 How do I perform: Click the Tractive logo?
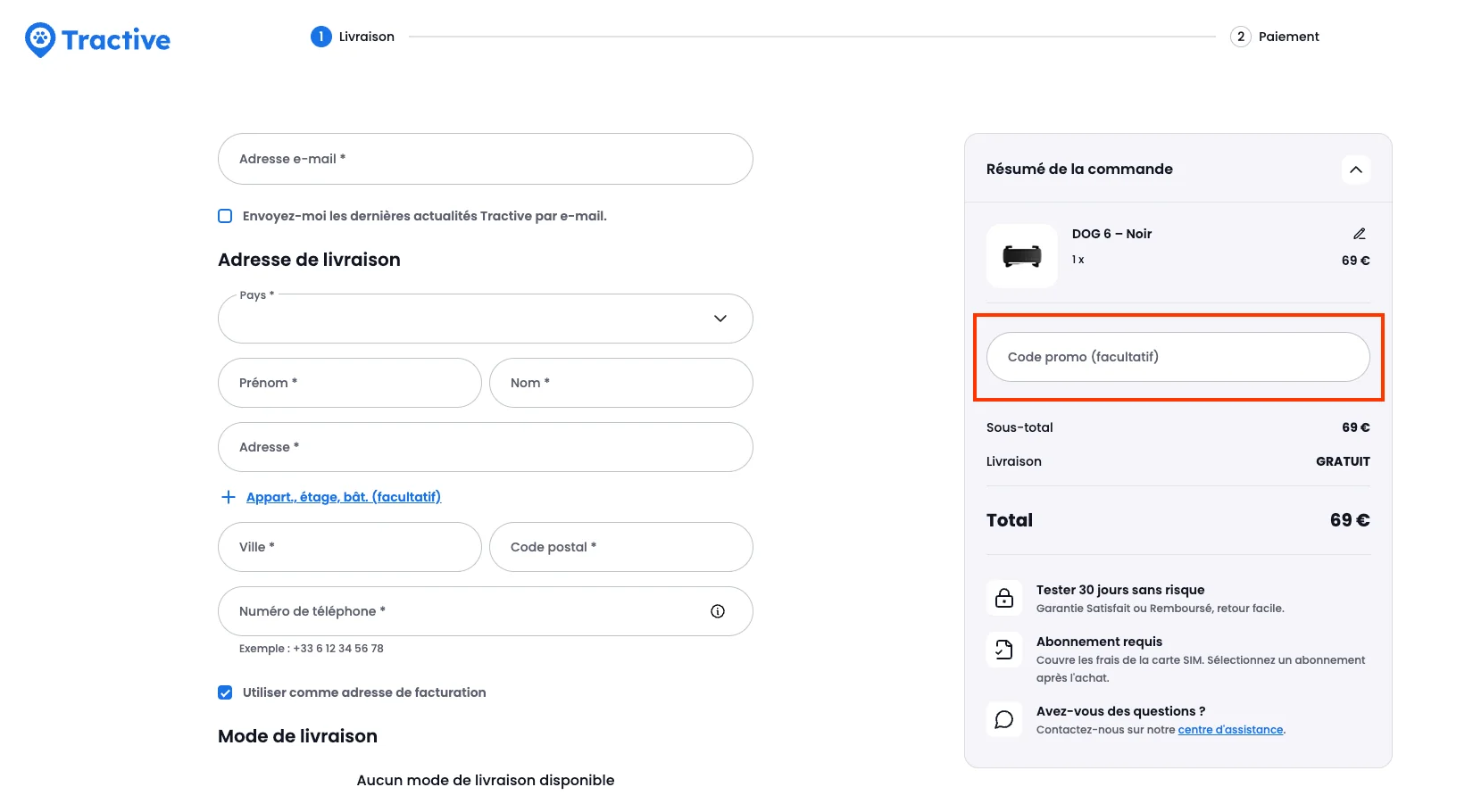pyautogui.click(x=96, y=39)
